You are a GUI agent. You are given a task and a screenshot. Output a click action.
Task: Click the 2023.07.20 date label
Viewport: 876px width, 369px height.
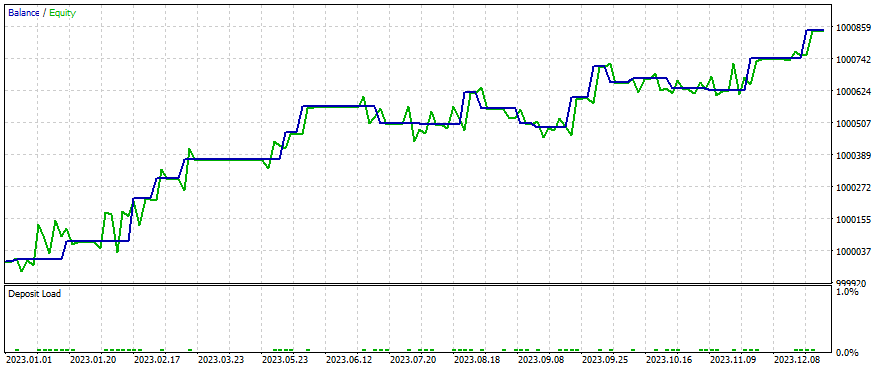click(413, 359)
